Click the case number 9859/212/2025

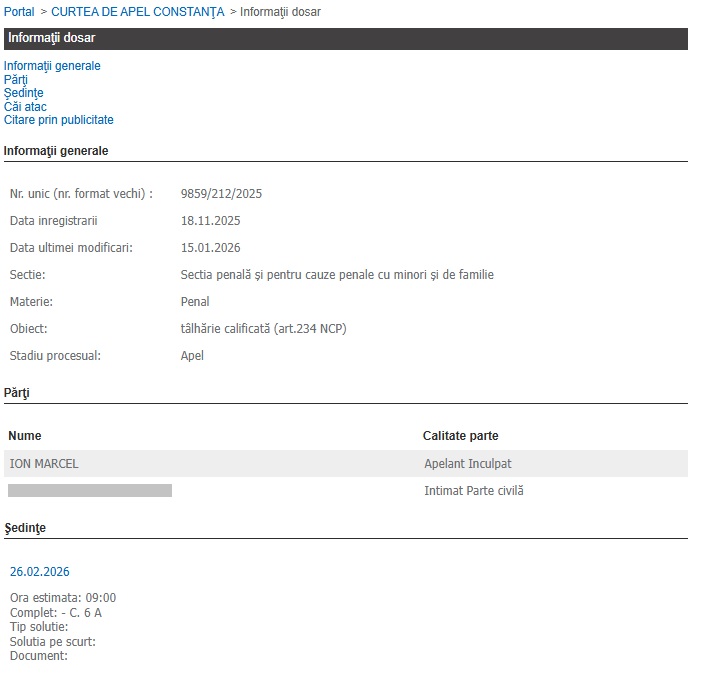(x=221, y=194)
